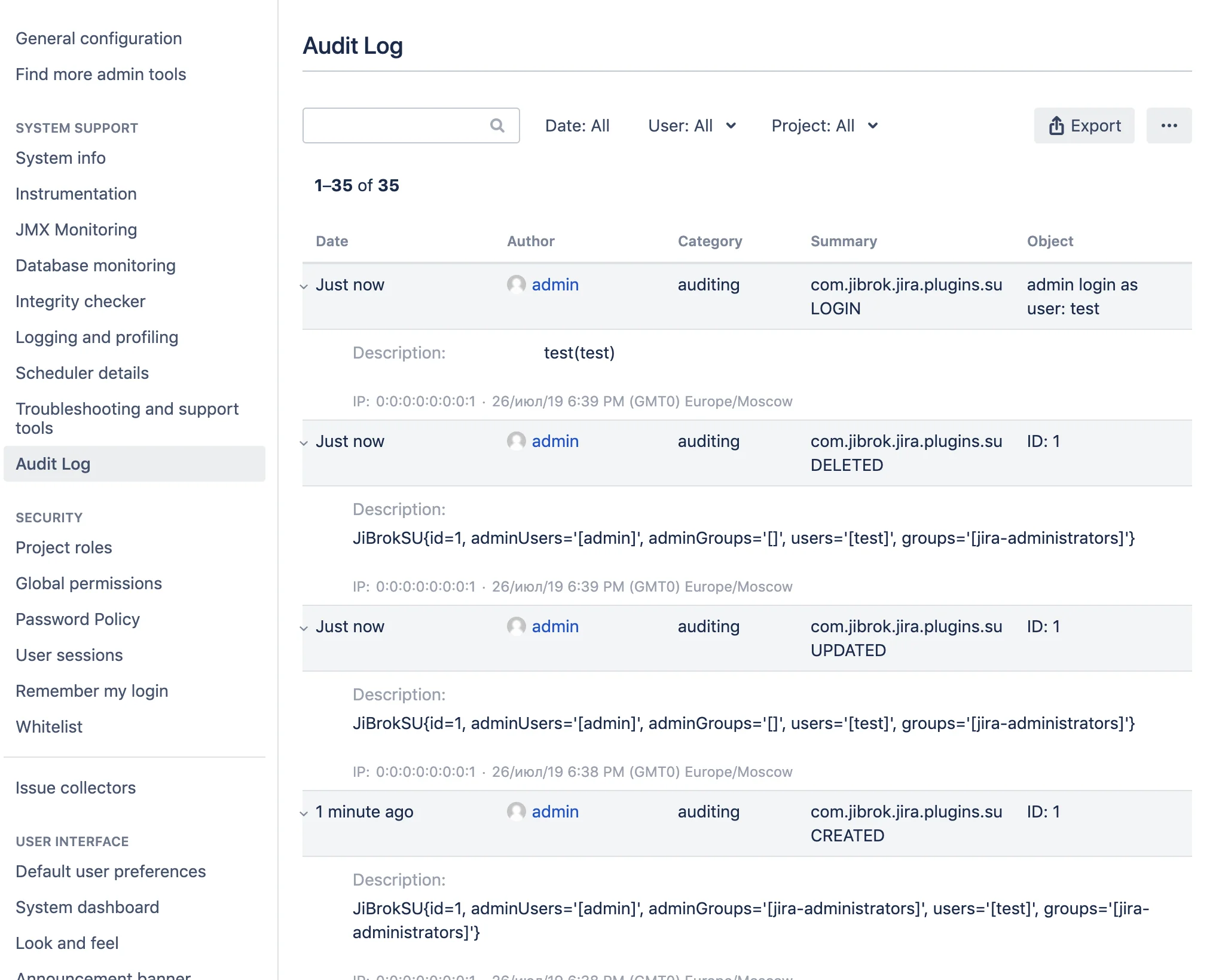Open the Project: All dropdown

click(x=824, y=125)
